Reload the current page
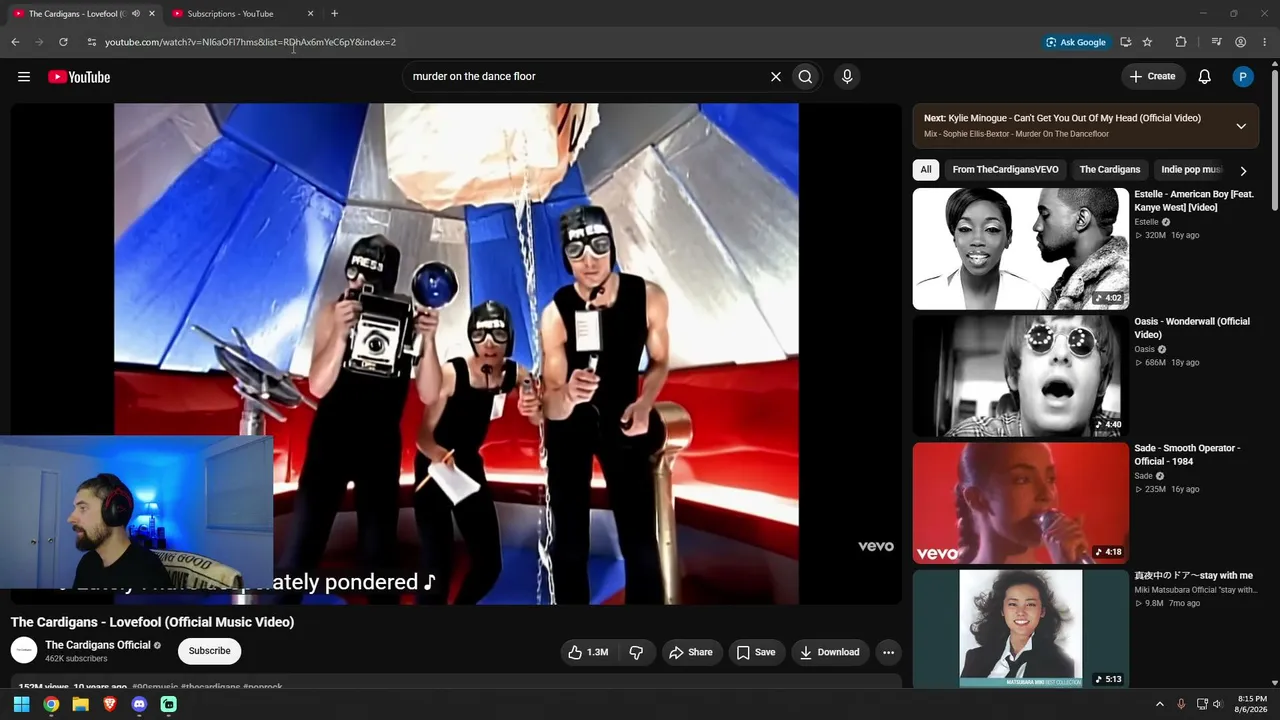Image resolution: width=1280 pixels, height=720 pixels. click(63, 42)
